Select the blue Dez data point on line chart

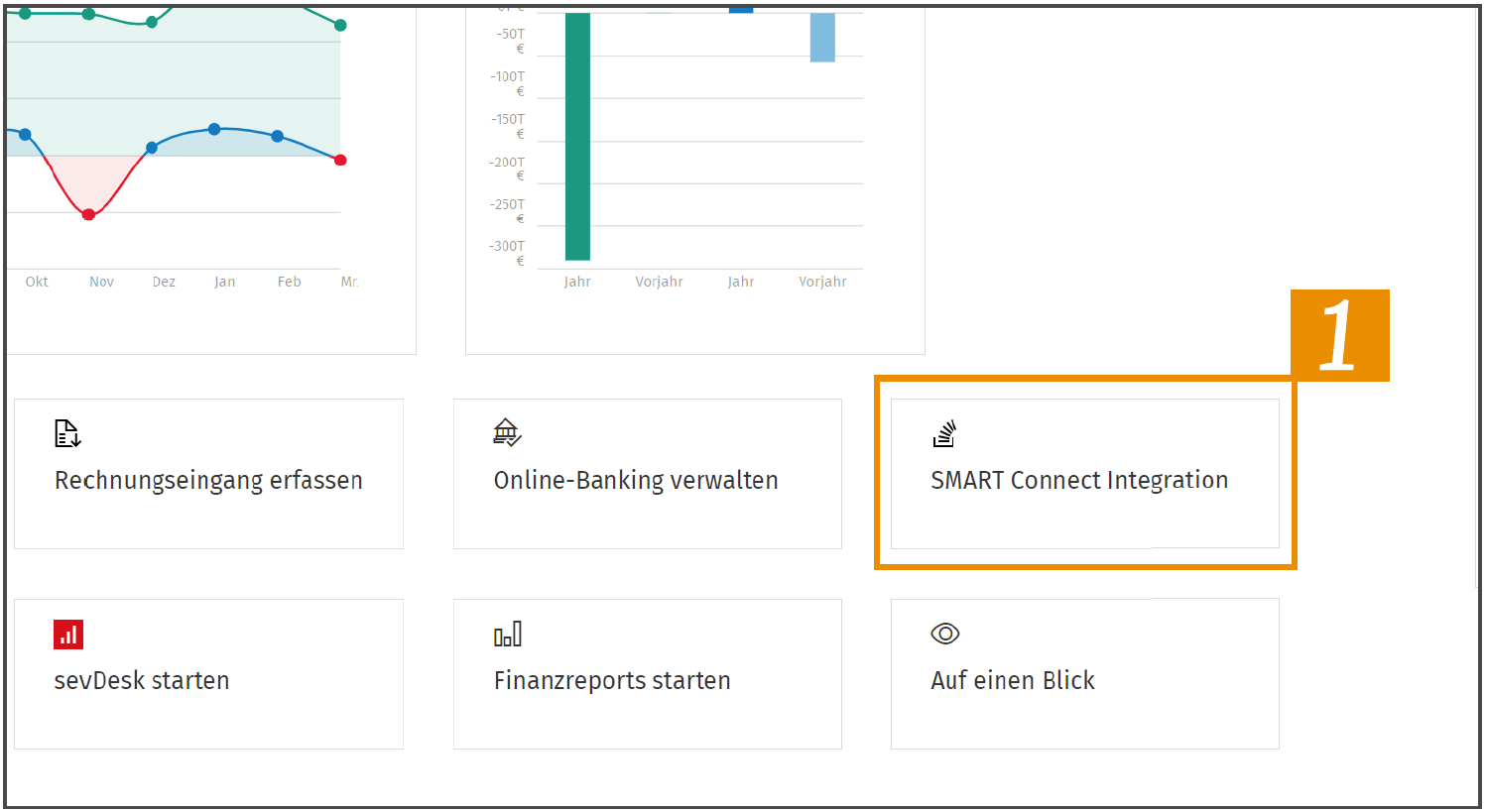pyautogui.click(x=152, y=148)
